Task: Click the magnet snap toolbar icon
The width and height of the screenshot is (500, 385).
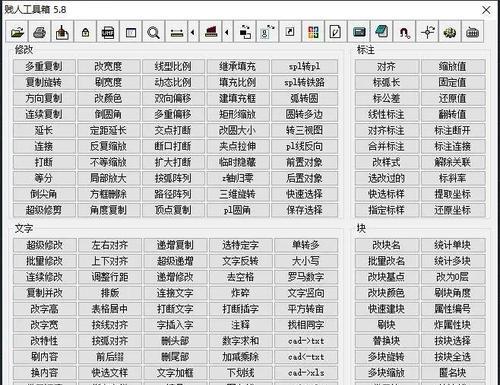Action: coord(404,31)
